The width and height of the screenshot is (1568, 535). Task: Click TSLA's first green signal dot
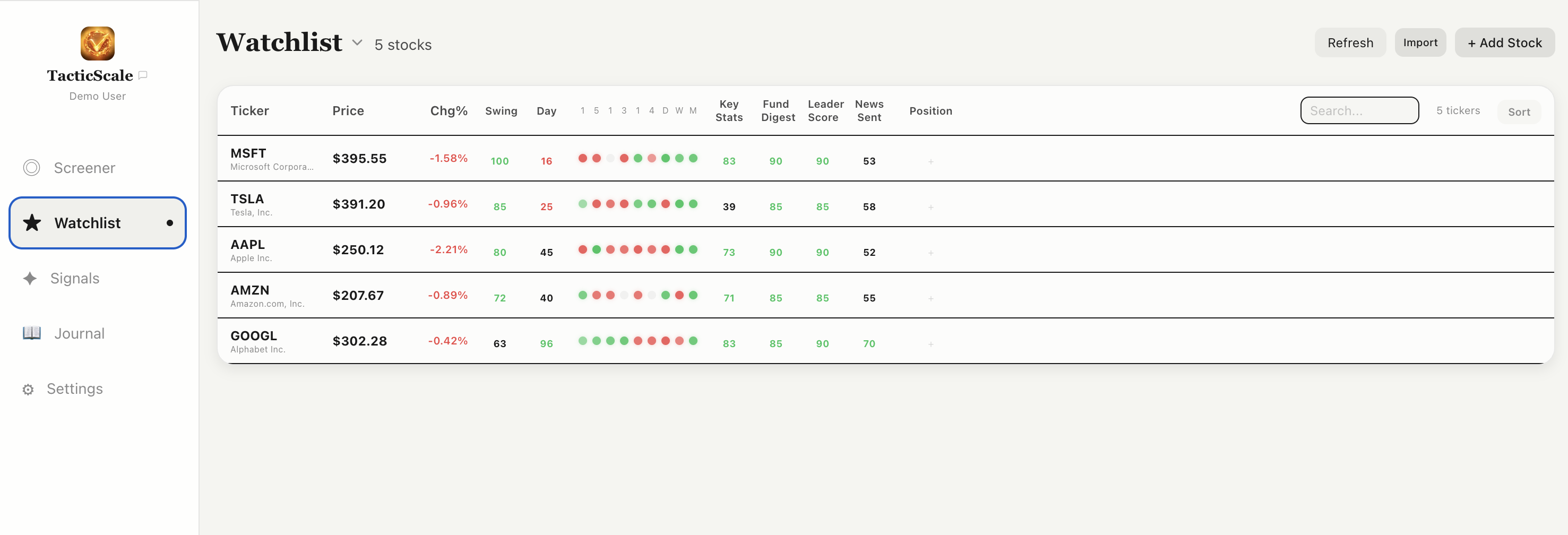coord(582,204)
